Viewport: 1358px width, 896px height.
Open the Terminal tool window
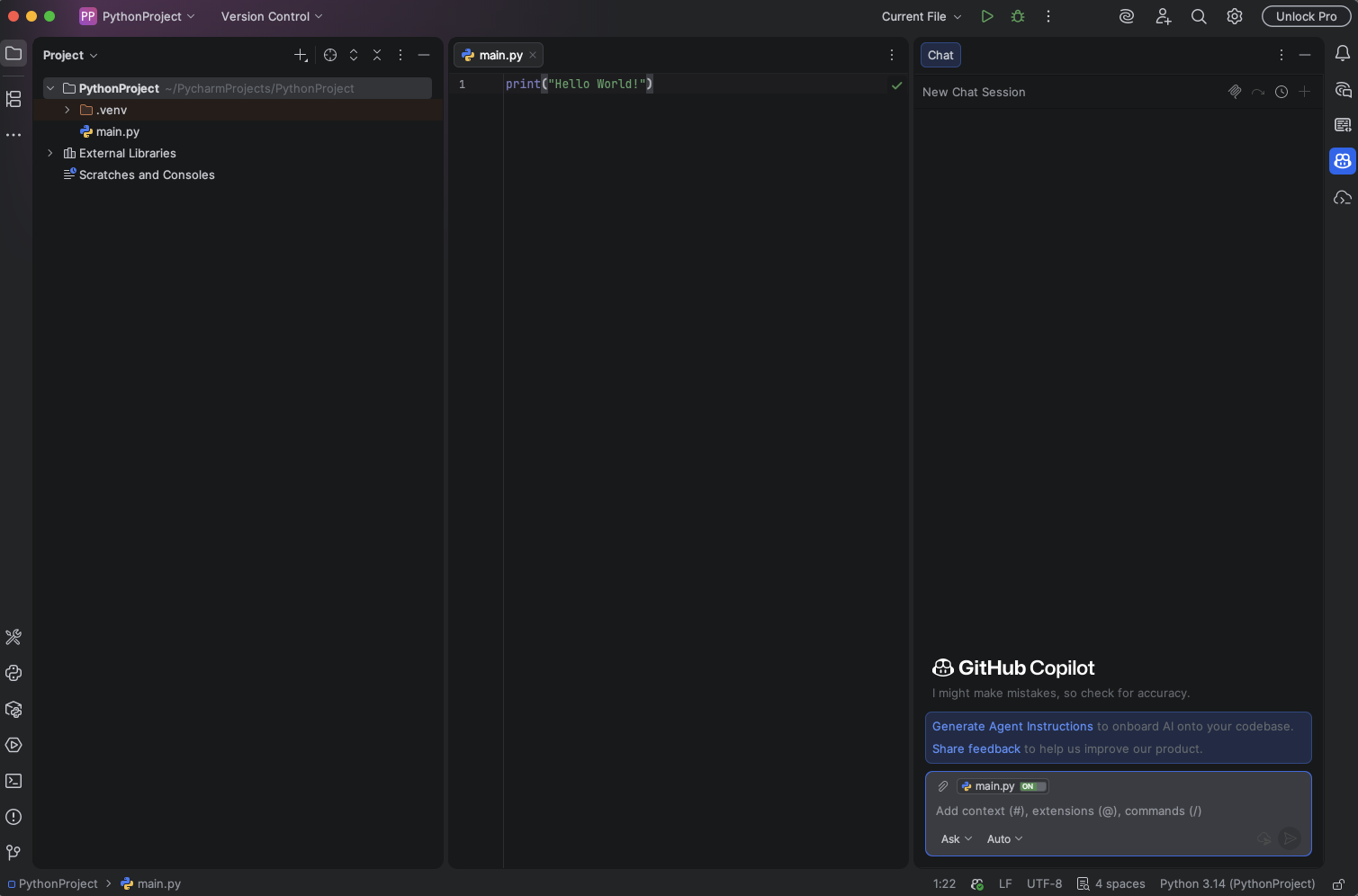[13, 781]
